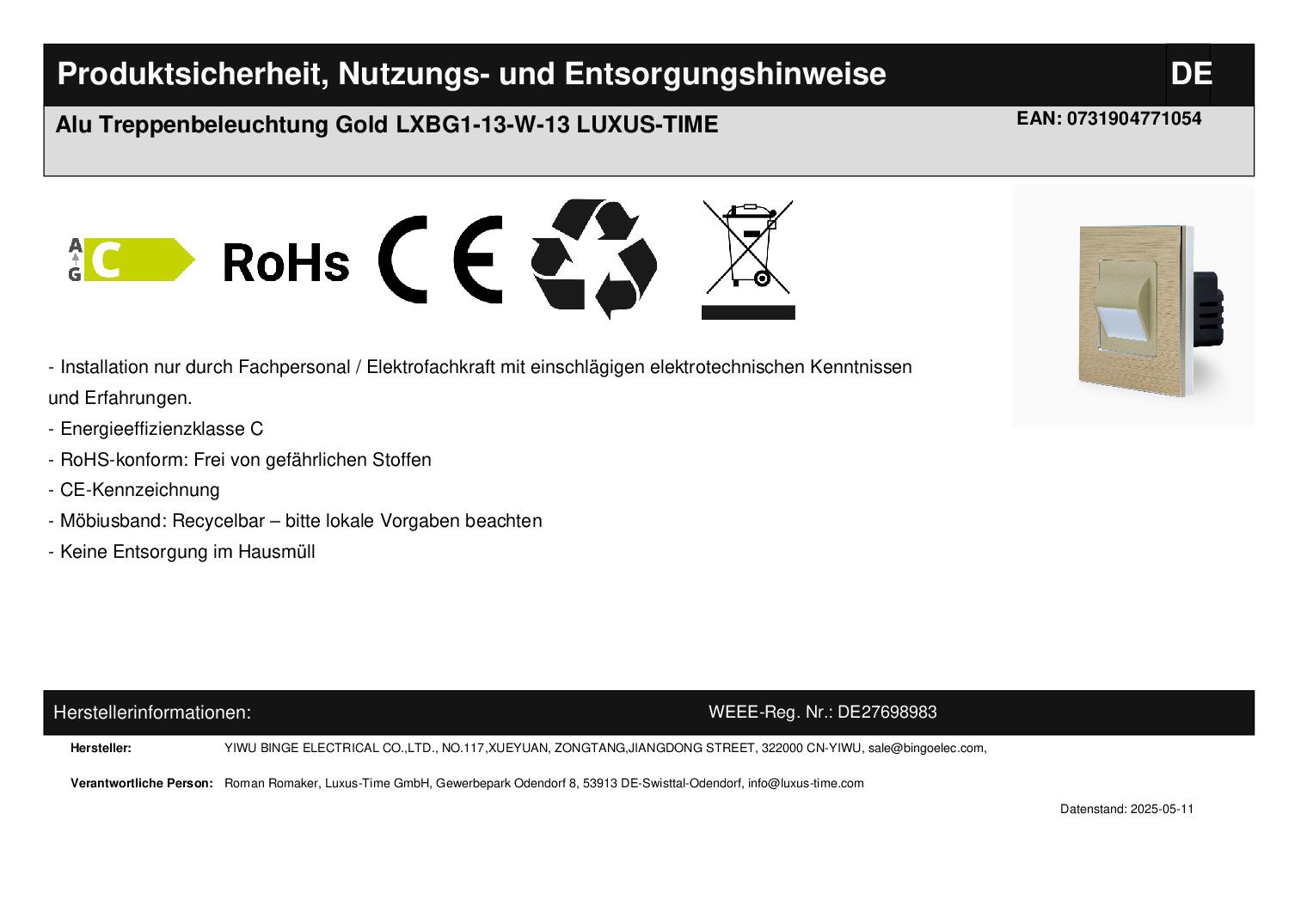Viewport: 1307px width, 924px height.
Task: Click the line 'CE-Kennzeichnung'
Action: [134, 490]
